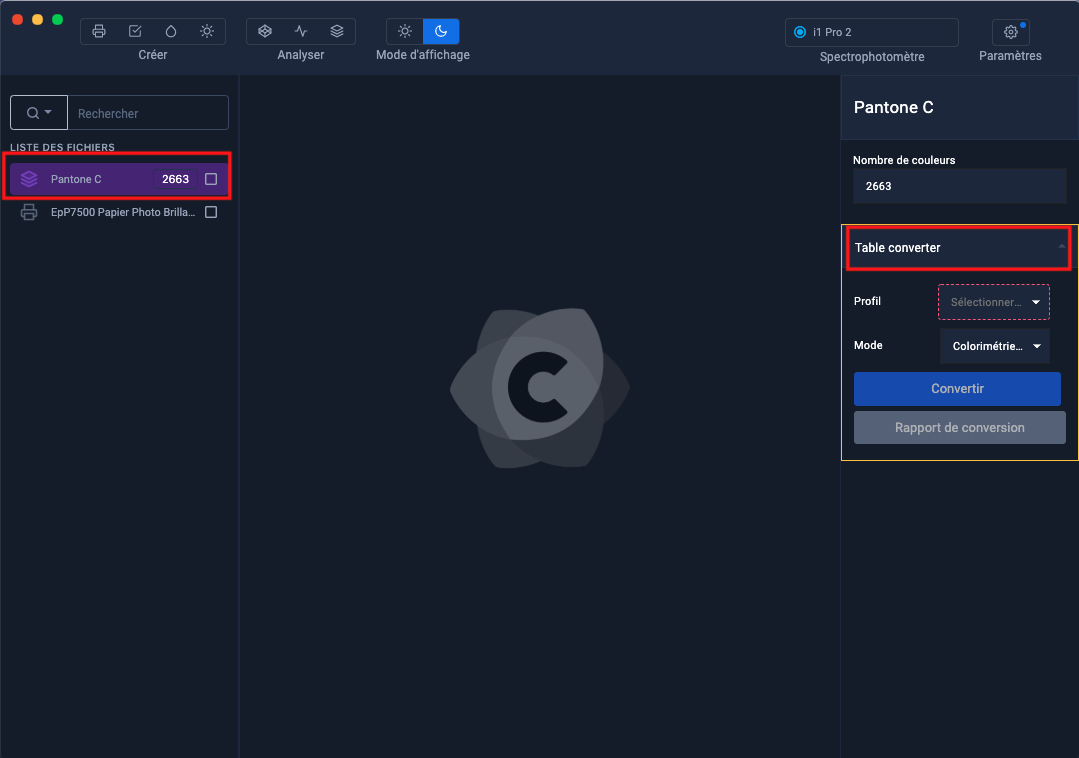
Task: Click the Pantone C panel title
Action: pyautogui.click(x=893, y=107)
